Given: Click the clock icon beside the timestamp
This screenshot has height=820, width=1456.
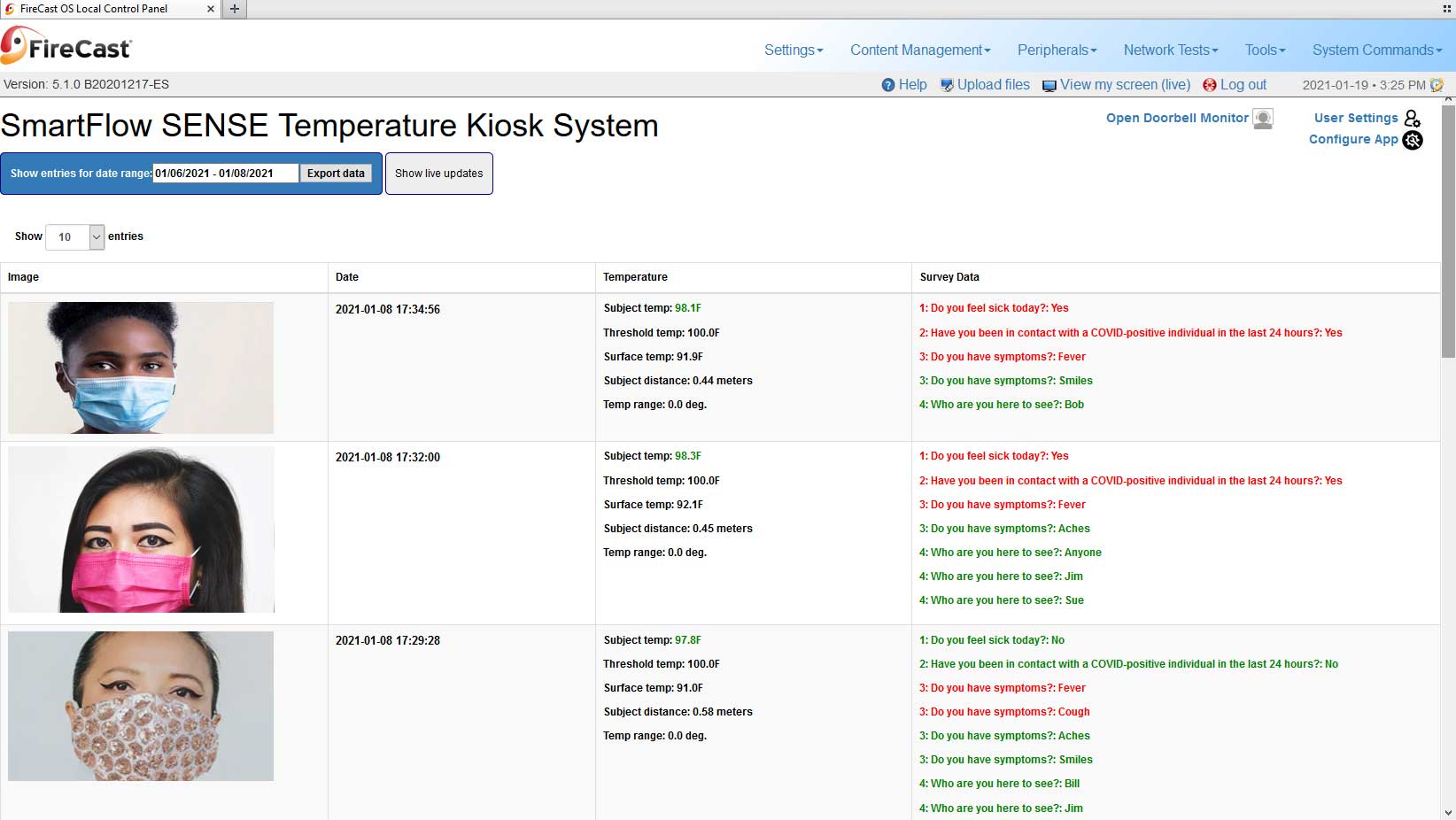Looking at the screenshot, I should pyautogui.click(x=1437, y=85).
